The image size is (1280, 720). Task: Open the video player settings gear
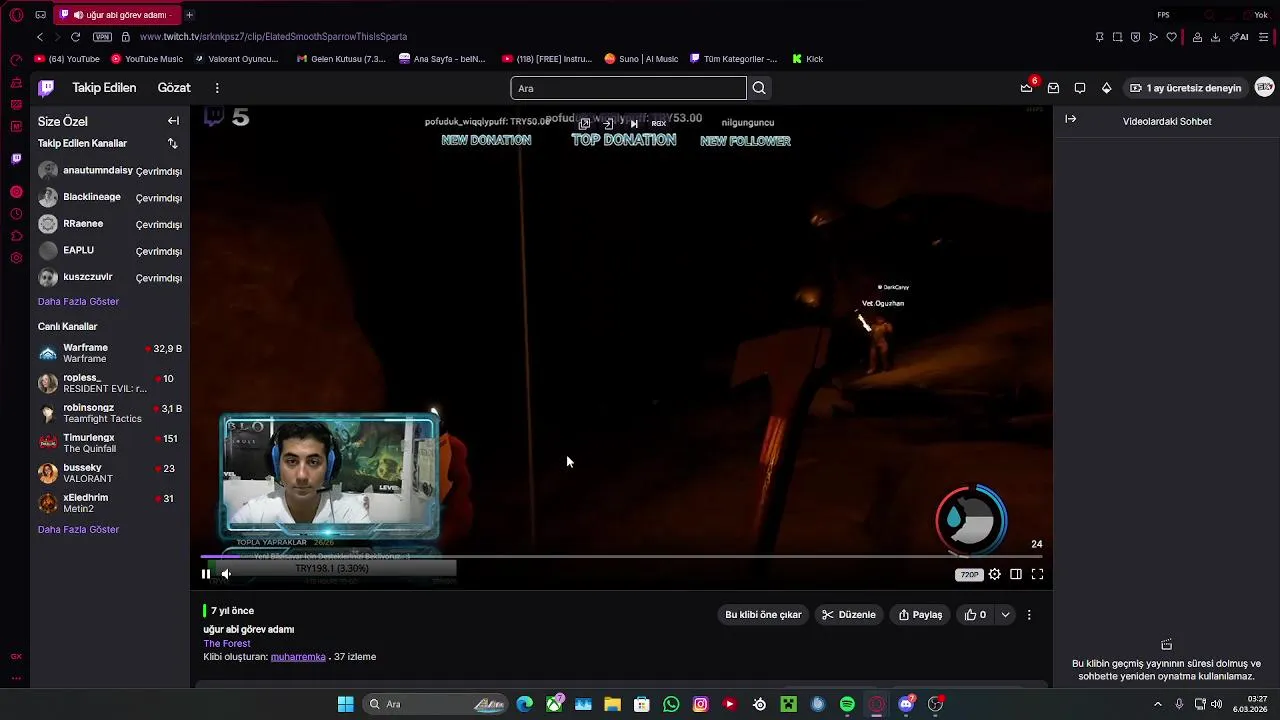995,574
